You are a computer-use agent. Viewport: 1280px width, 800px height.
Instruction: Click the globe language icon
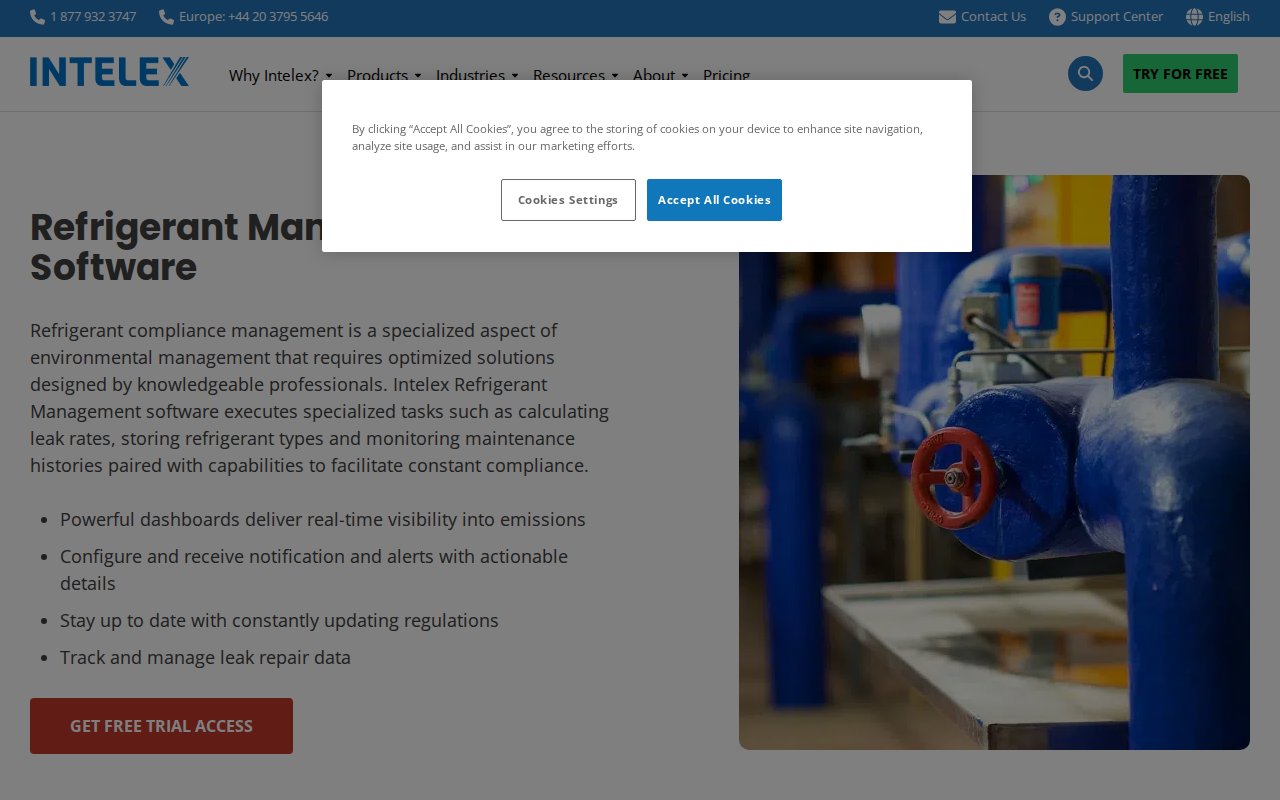coord(1194,17)
